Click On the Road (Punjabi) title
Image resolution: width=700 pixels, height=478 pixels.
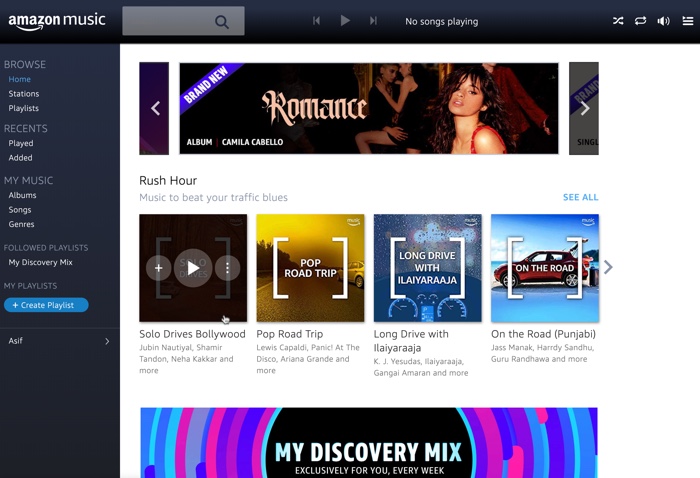click(543, 334)
